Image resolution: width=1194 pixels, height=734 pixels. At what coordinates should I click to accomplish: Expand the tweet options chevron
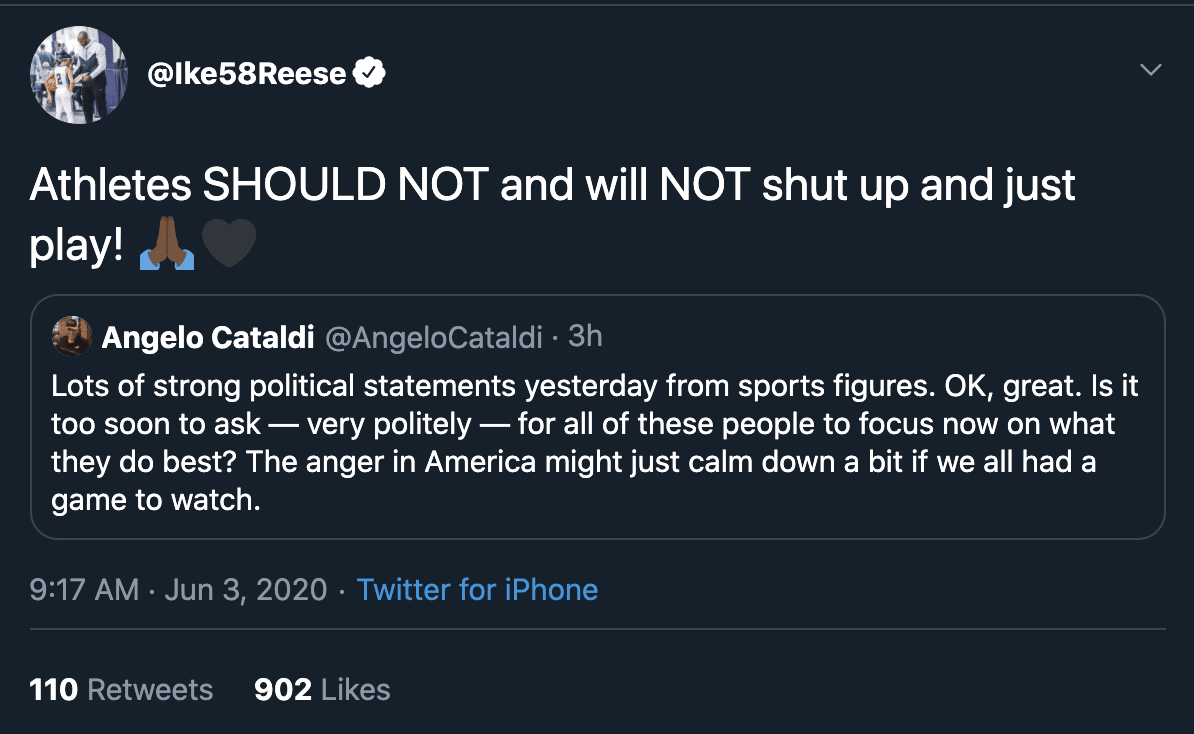point(1151,70)
